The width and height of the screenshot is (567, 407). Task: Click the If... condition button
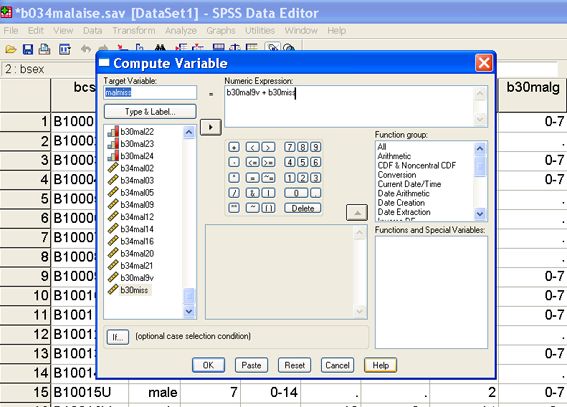(x=118, y=337)
